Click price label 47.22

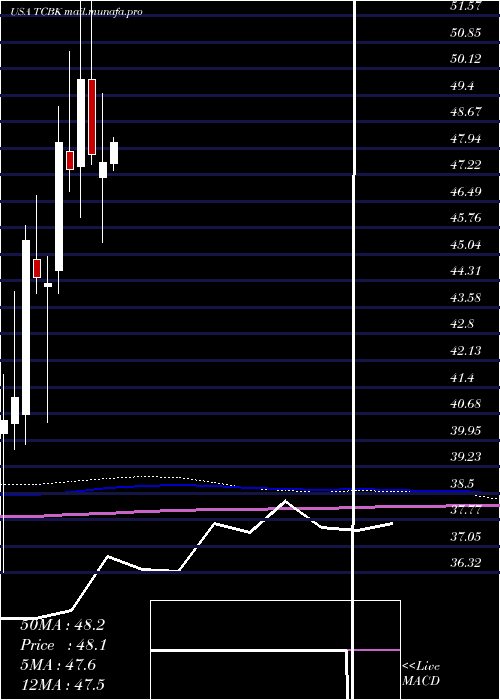467,165
